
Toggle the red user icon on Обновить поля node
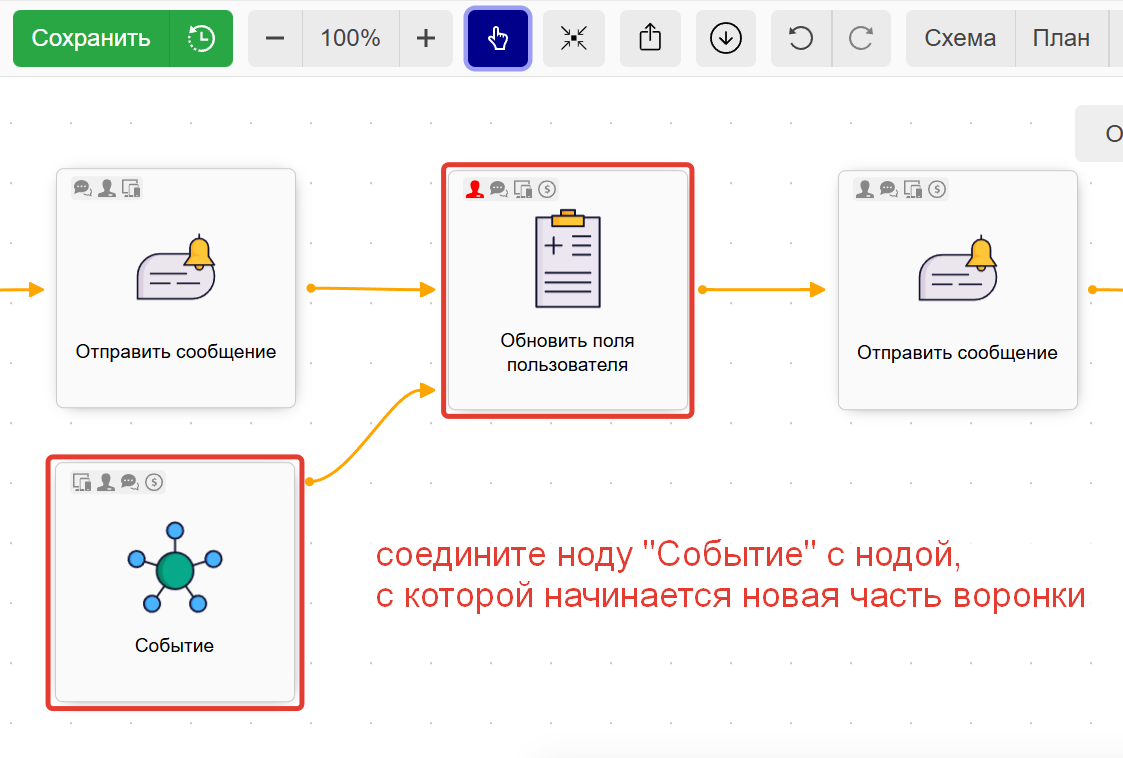point(475,189)
